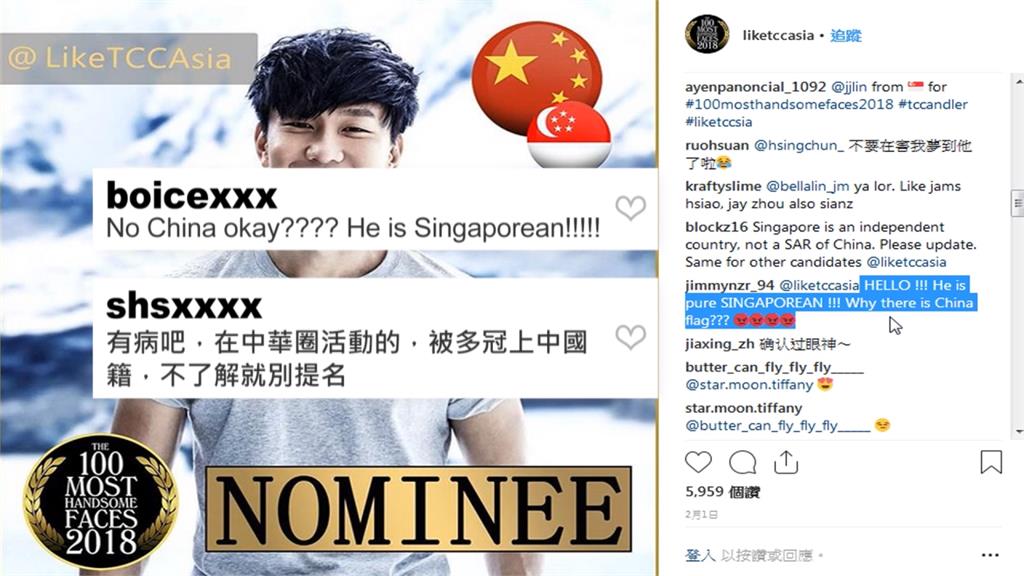Screen dimensions: 1024x576
Task: Open comments with the speech bubble icon
Action: [x=743, y=462]
